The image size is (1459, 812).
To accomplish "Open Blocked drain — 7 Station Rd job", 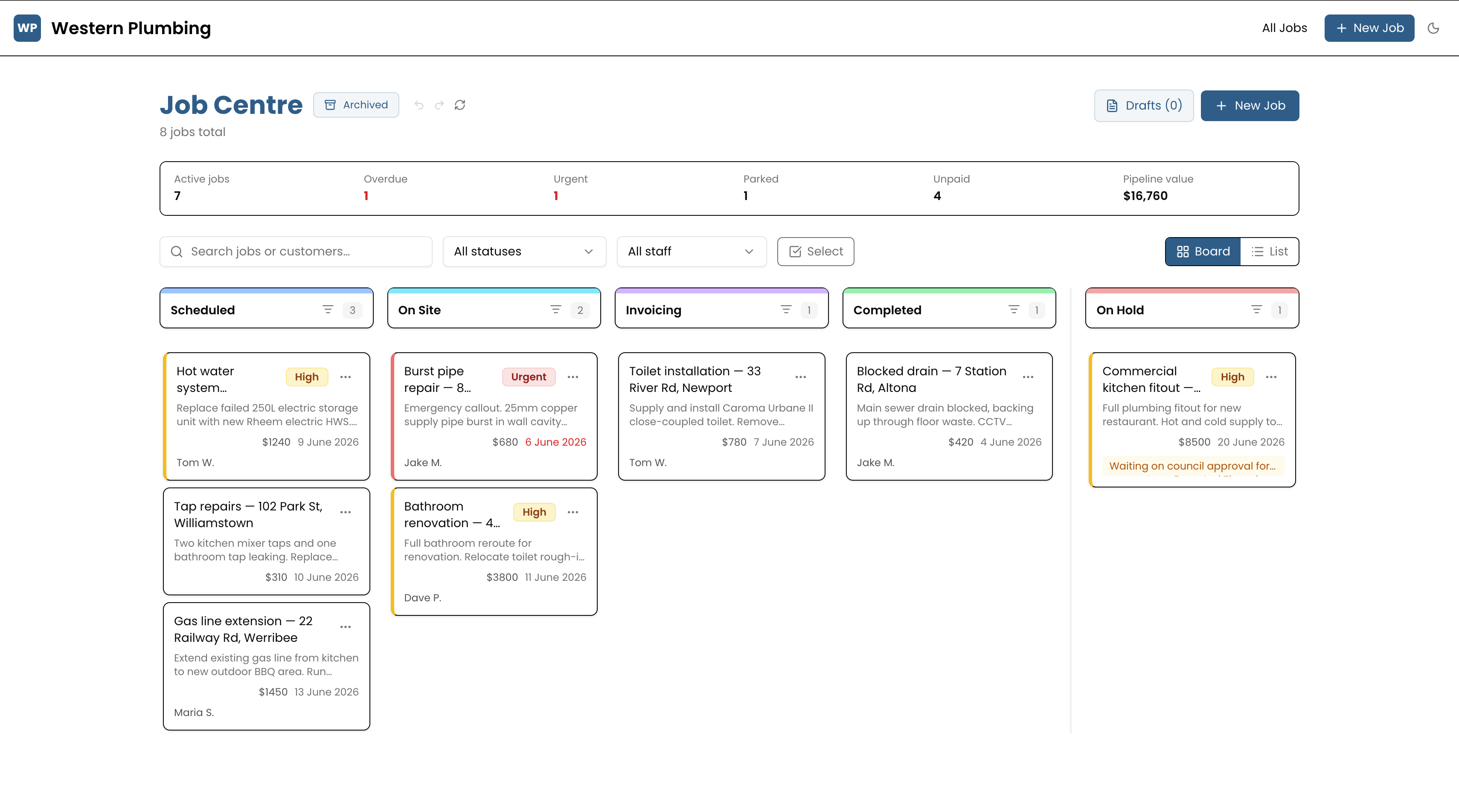I will 931,380.
